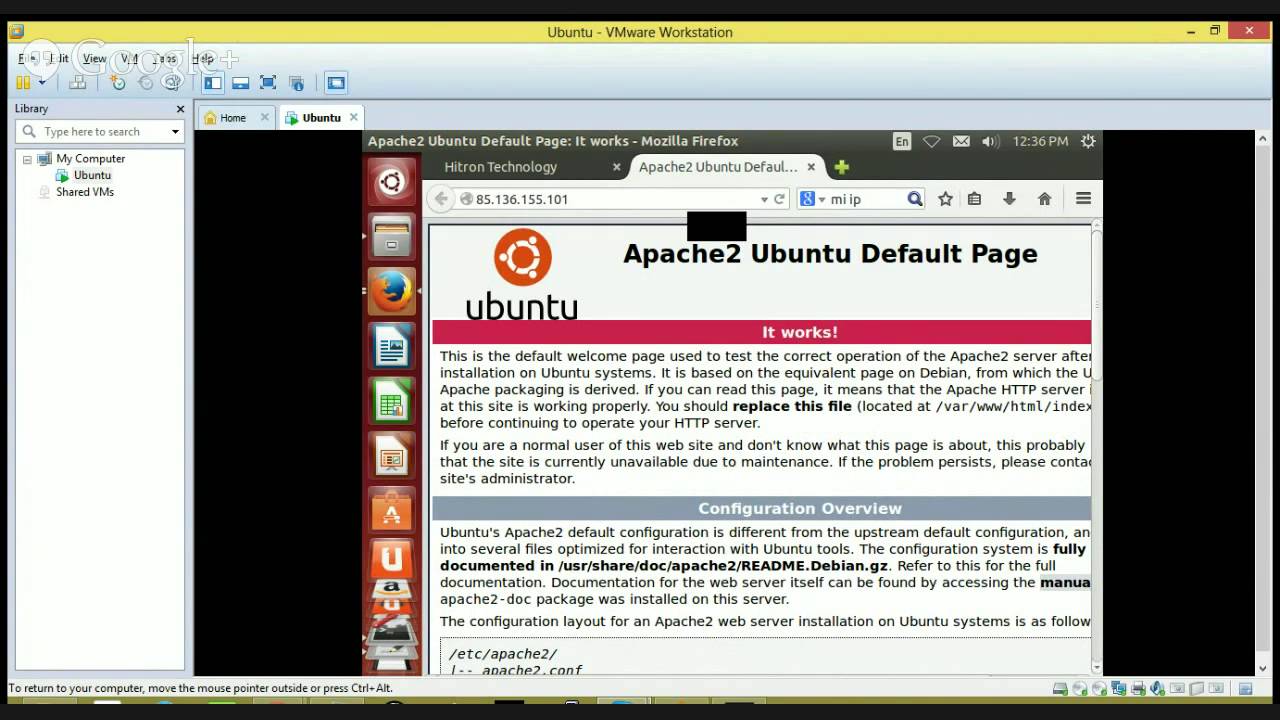
Task: Open the En keyboard layout indicator
Action: 902,141
